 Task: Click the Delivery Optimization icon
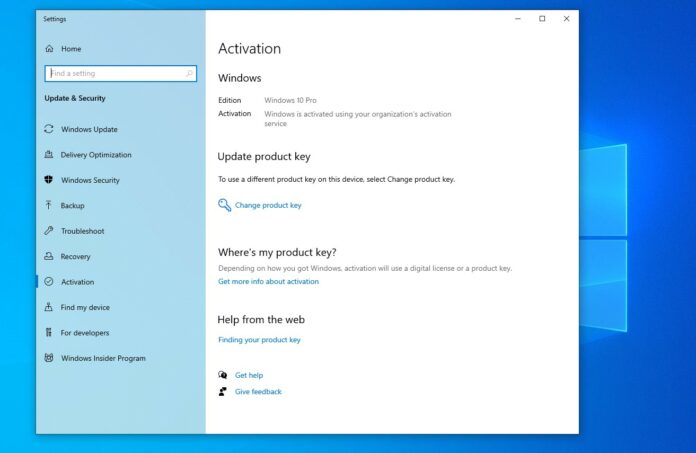pos(49,154)
